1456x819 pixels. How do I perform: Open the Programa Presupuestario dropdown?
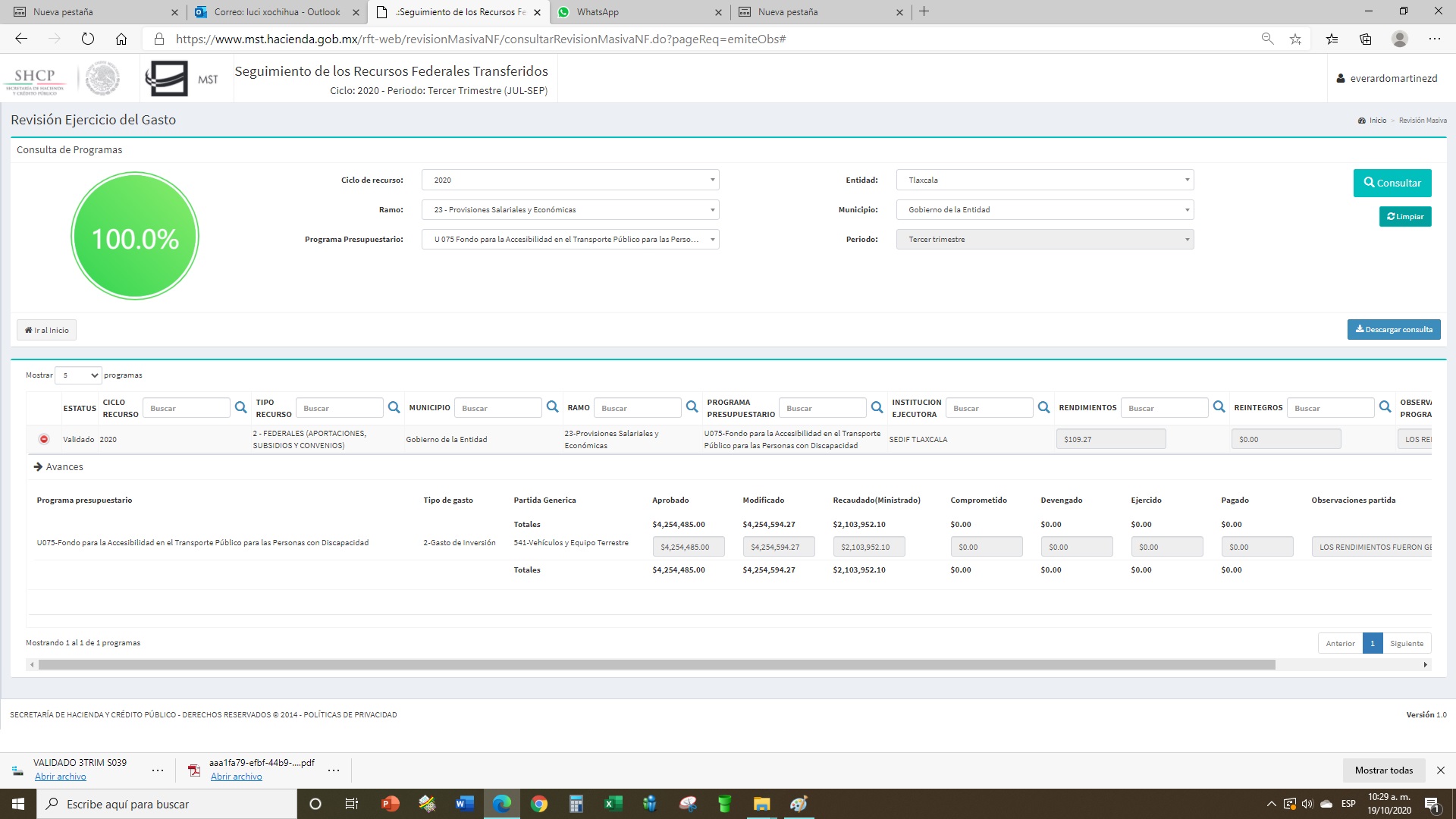570,240
